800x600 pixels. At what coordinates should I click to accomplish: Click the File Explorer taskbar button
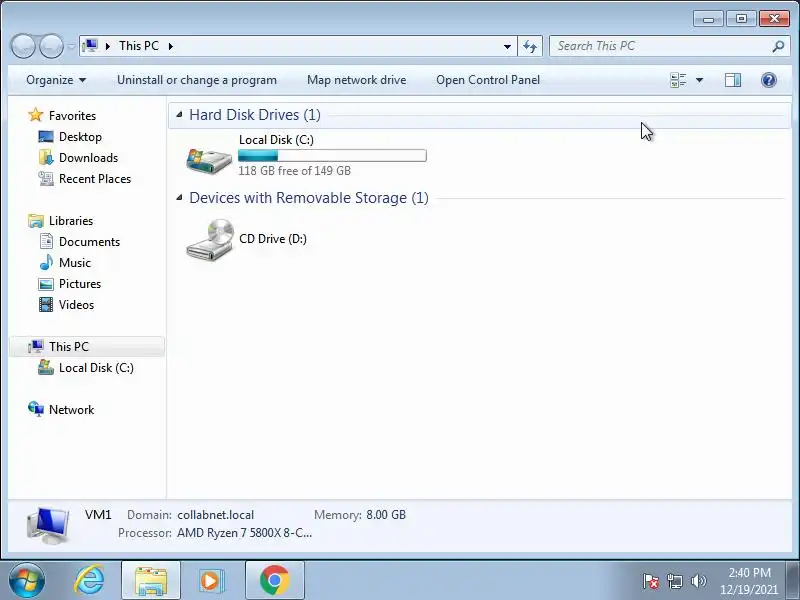(x=151, y=580)
